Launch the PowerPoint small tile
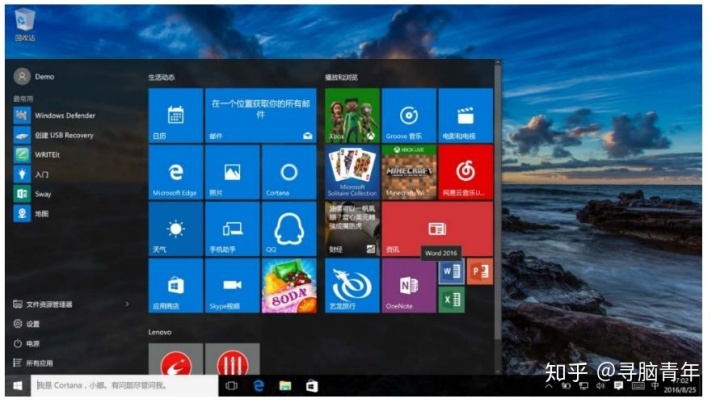 [480, 271]
